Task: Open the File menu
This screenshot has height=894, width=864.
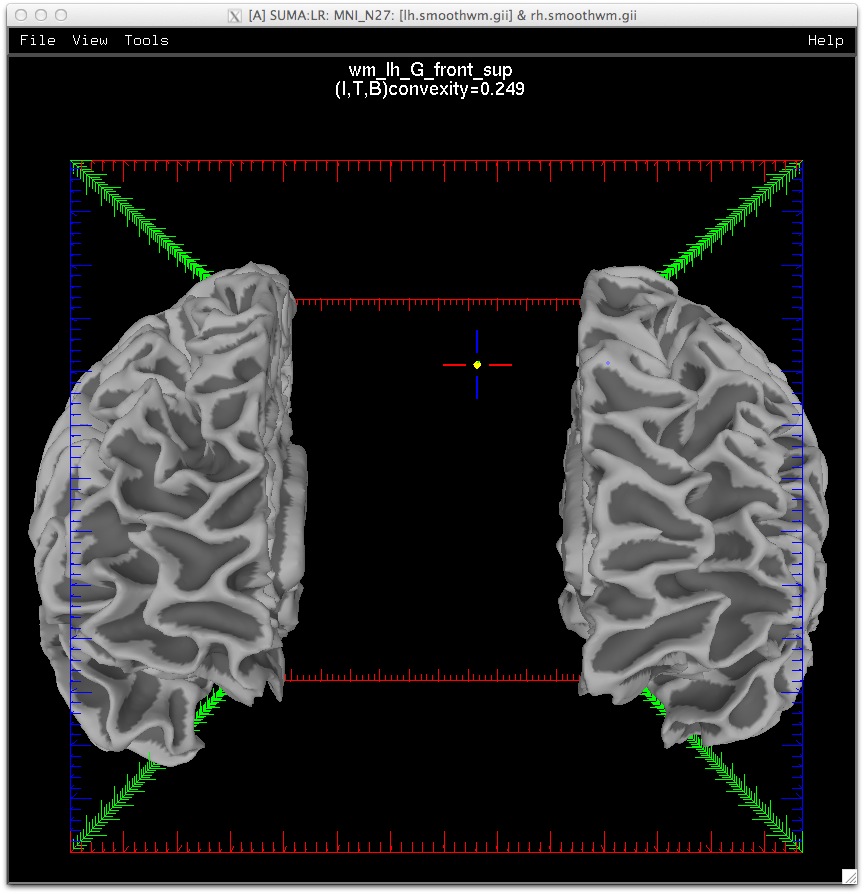Action: point(37,40)
